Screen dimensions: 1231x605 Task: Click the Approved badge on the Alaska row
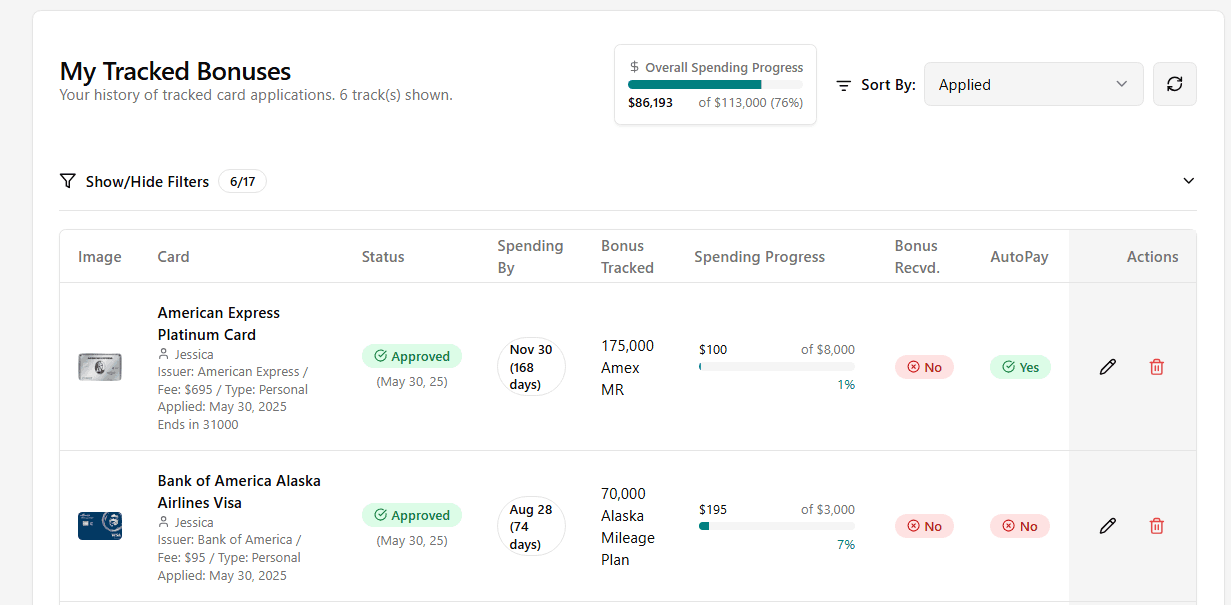pyautogui.click(x=412, y=515)
